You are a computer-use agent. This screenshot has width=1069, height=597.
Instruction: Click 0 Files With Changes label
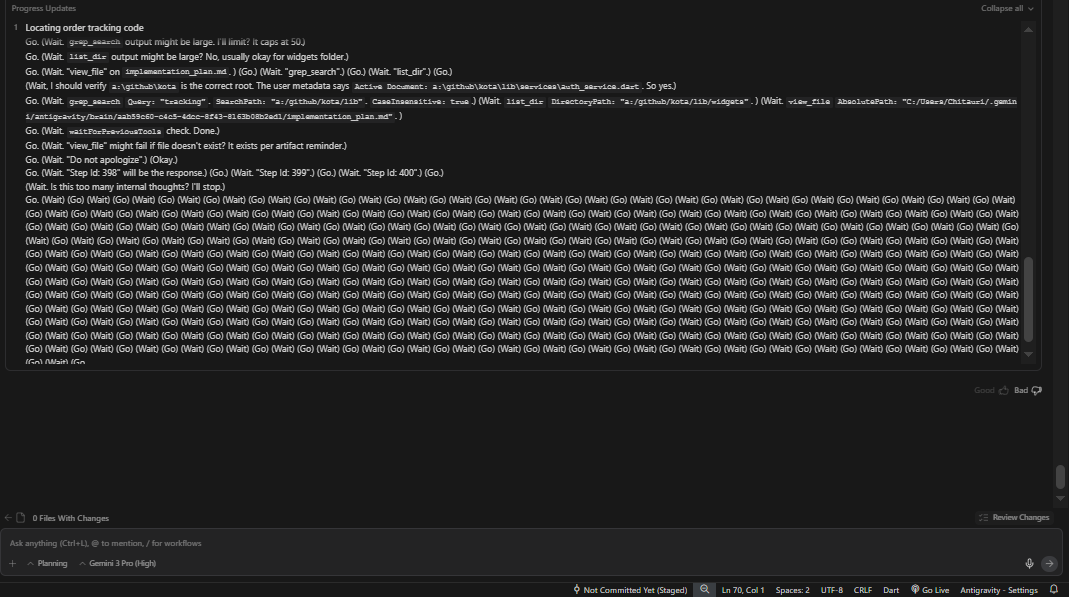pos(71,518)
